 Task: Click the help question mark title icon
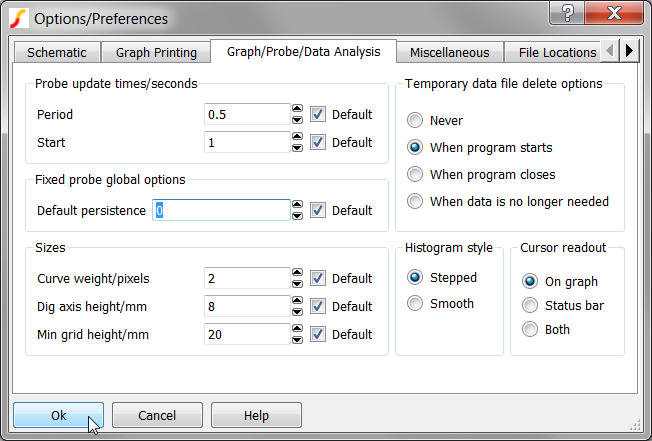568,14
